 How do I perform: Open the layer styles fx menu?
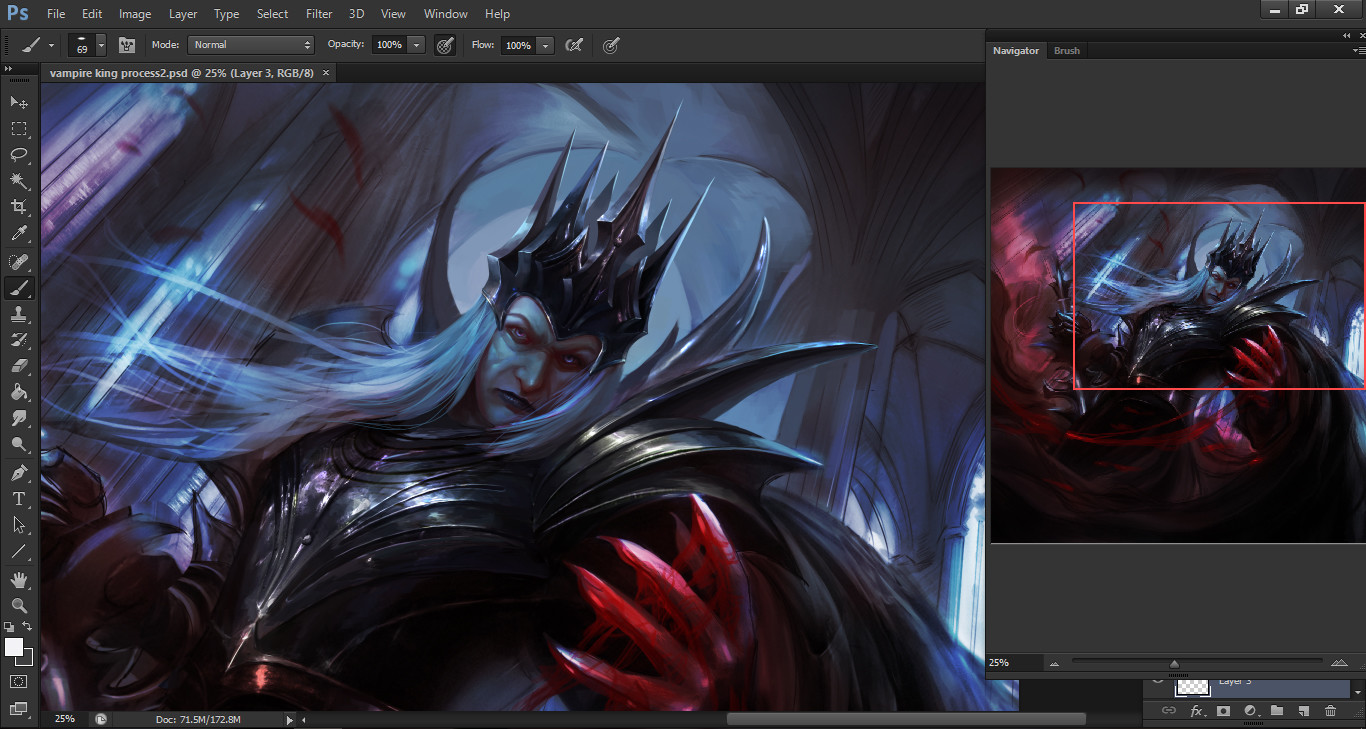(x=1196, y=711)
